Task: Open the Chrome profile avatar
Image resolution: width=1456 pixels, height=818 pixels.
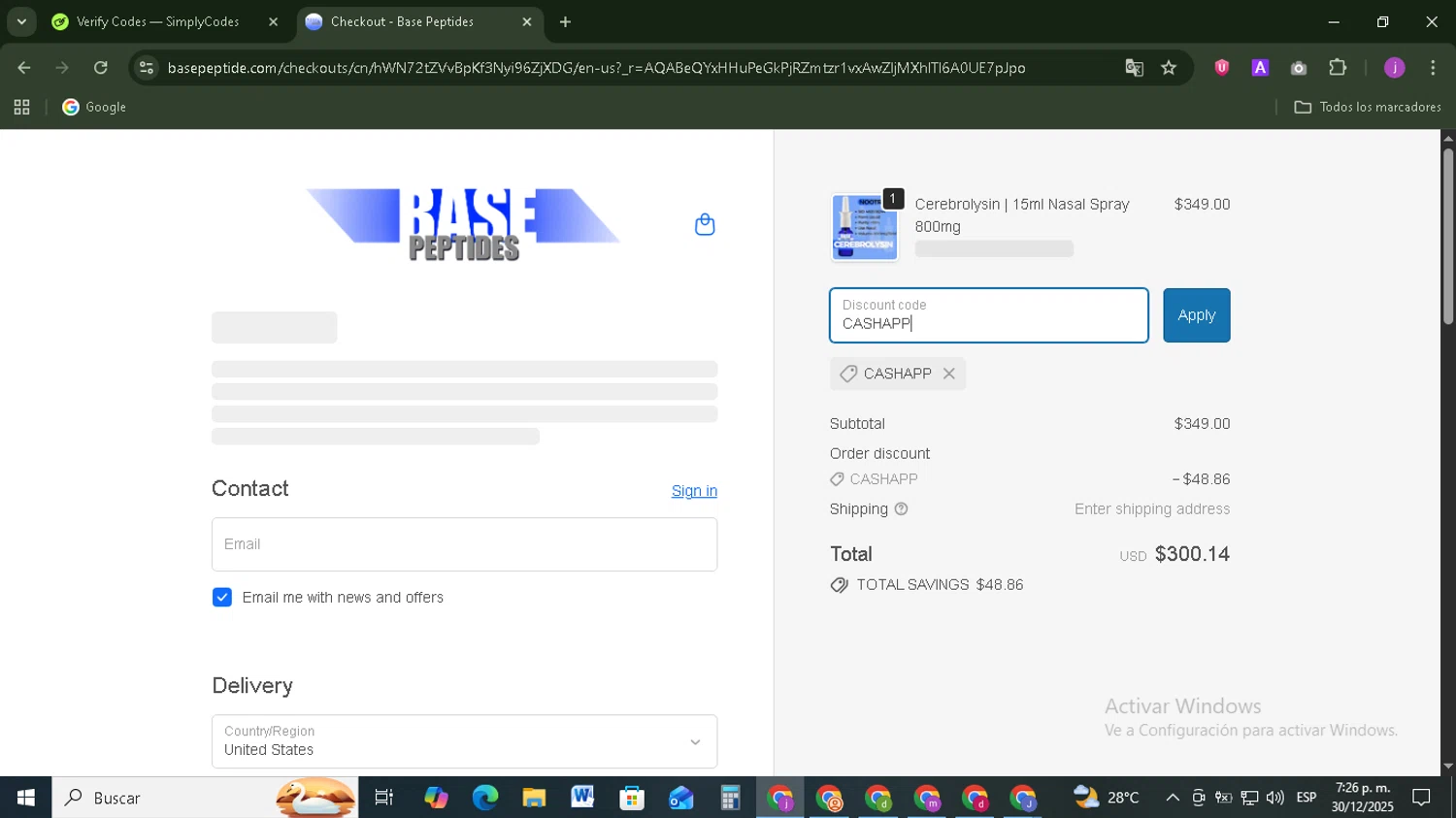Action: pyautogui.click(x=1394, y=68)
